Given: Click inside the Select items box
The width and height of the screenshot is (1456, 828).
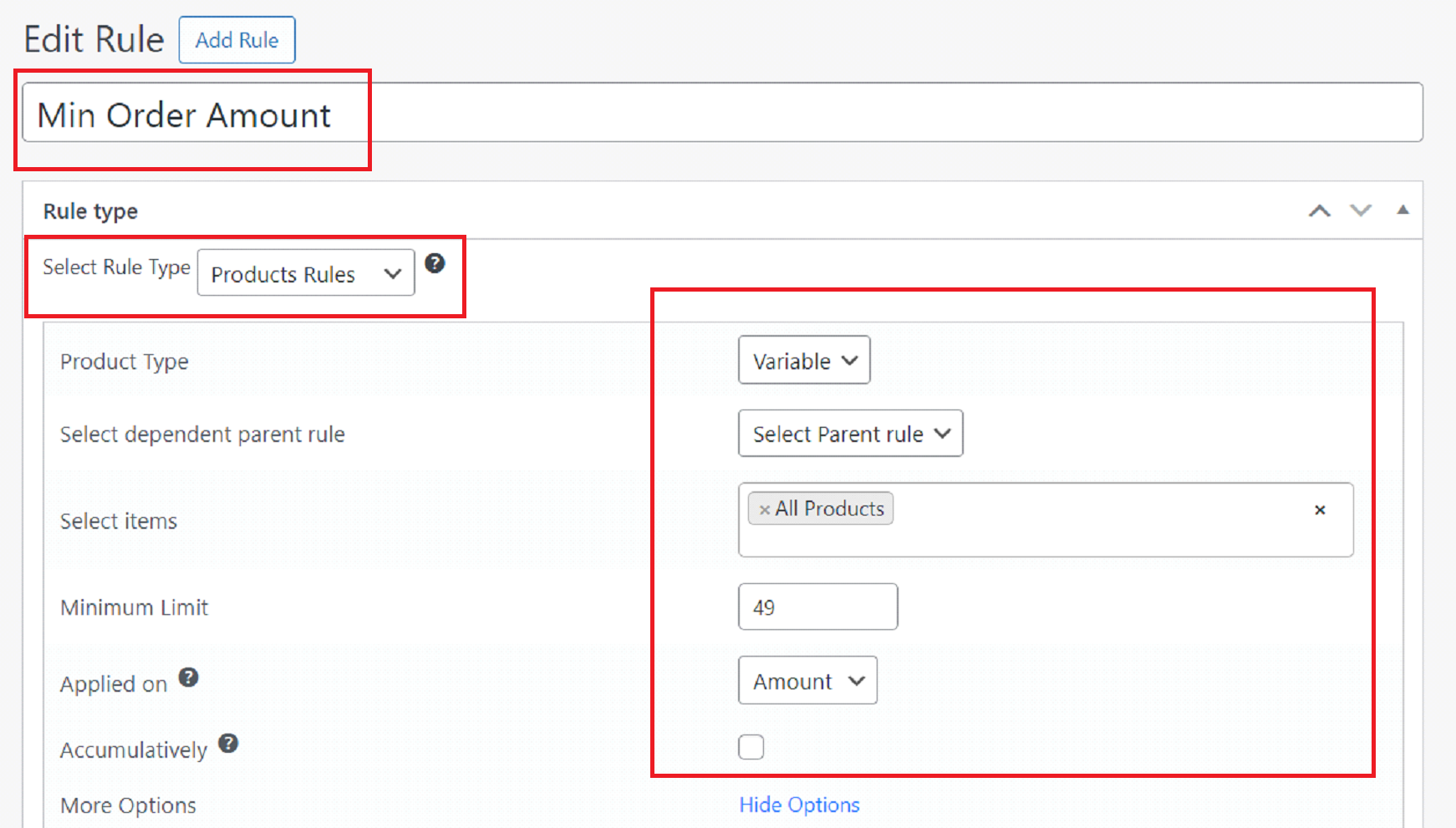Looking at the screenshot, I should pyautogui.click(x=1087, y=535).
